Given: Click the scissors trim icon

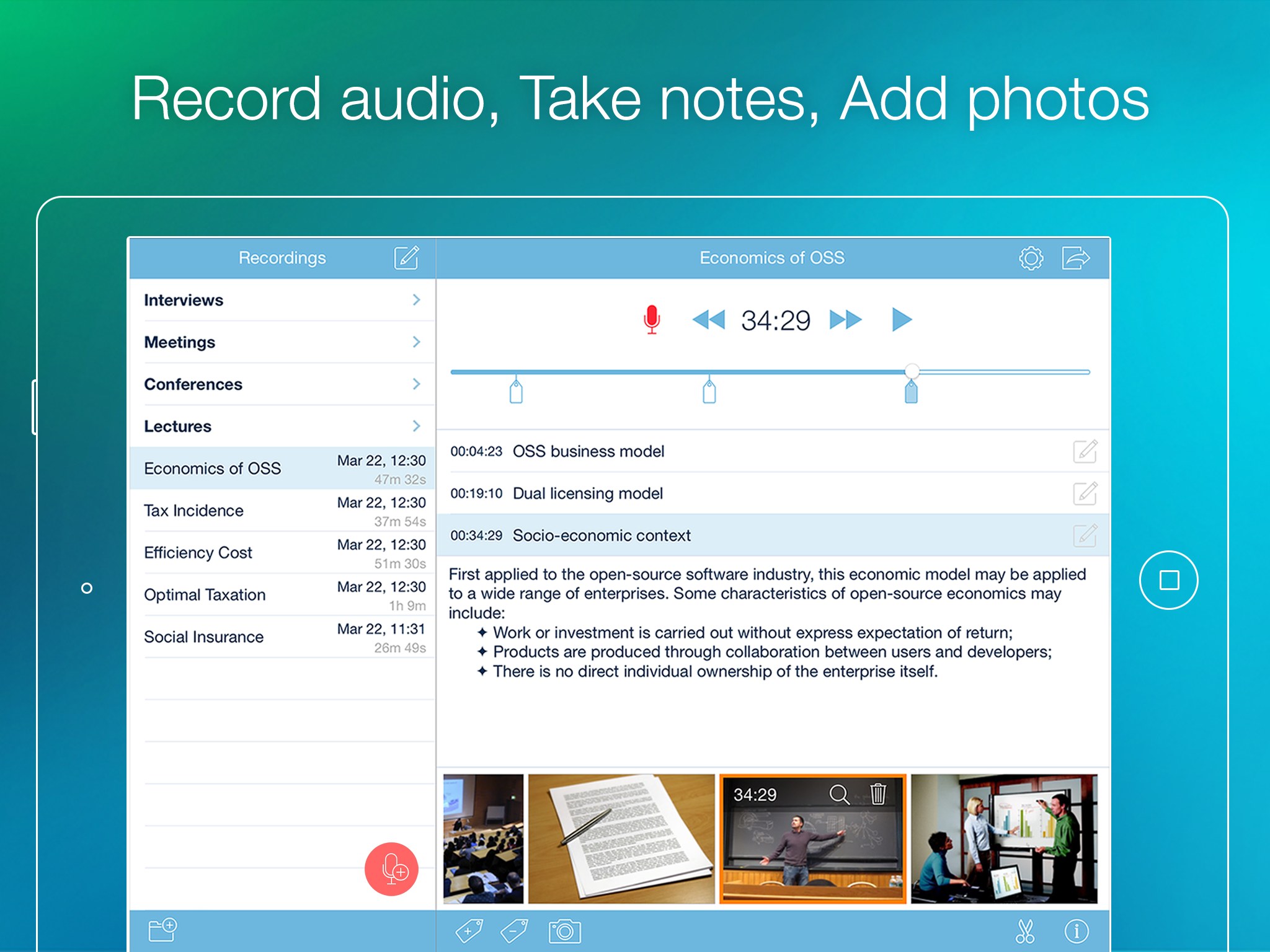Looking at the screenshot, I should pos(1025,931).
